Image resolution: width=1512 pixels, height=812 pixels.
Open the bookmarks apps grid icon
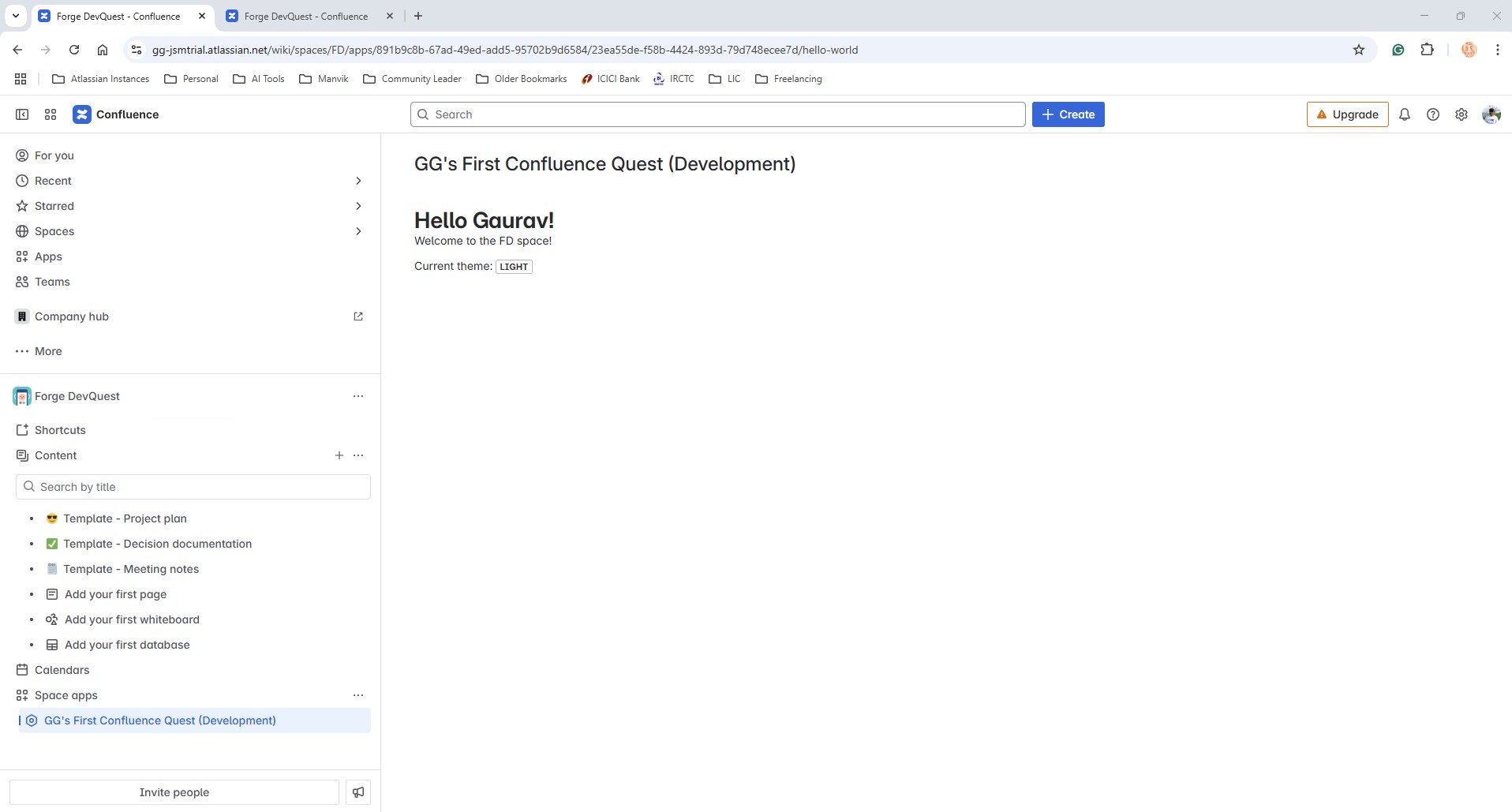[21, 79]
